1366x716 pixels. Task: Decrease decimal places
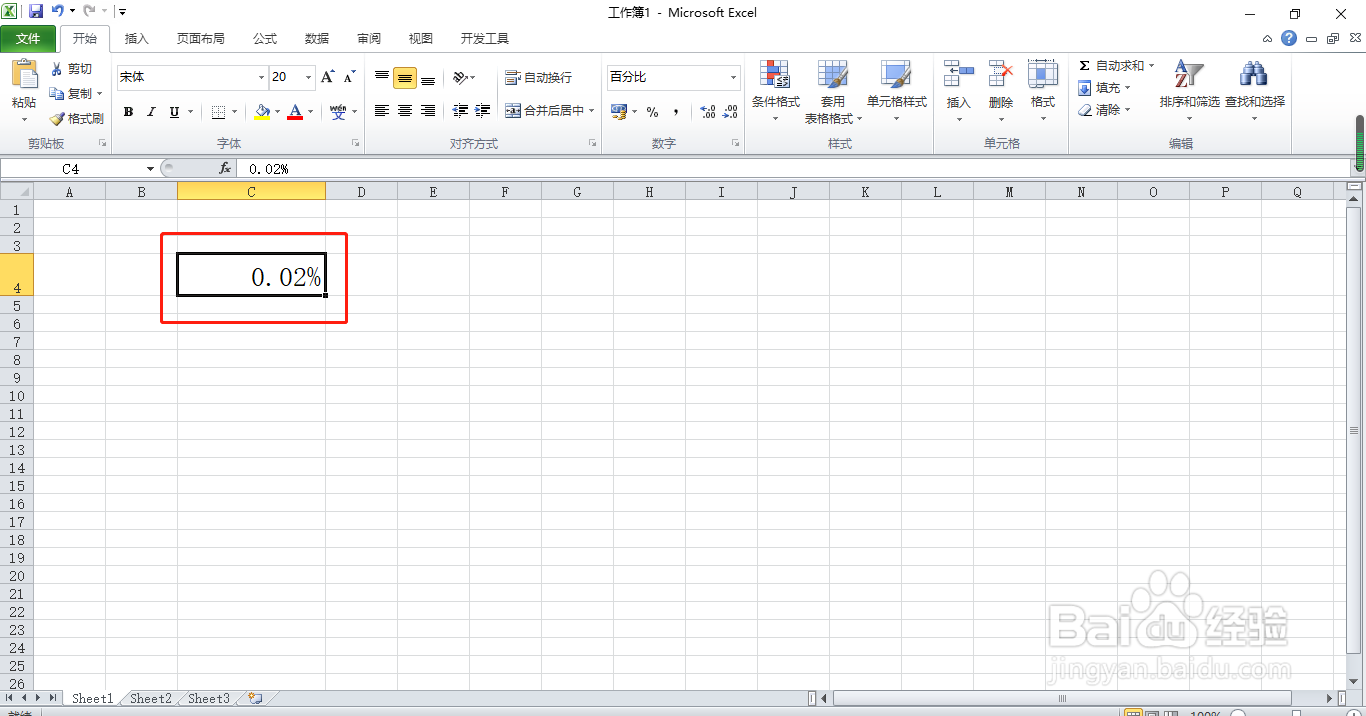pyautogui.click(x=731, y=112)
